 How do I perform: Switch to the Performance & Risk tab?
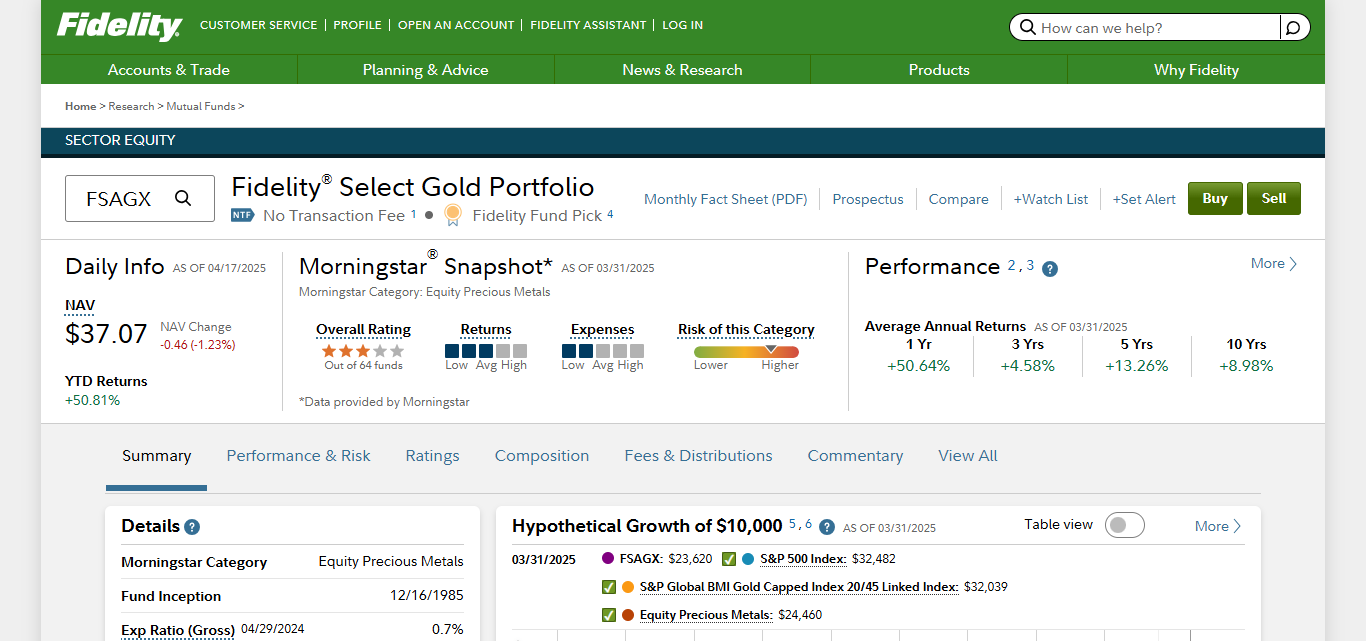298,456
